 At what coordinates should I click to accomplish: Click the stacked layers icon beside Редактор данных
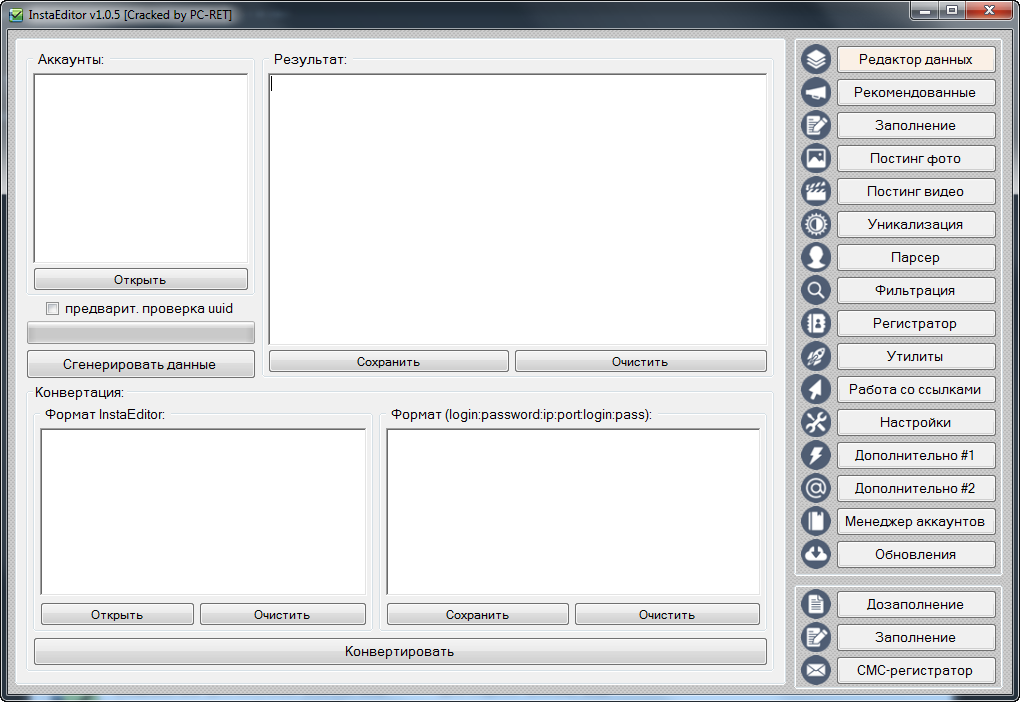(816, 60)
